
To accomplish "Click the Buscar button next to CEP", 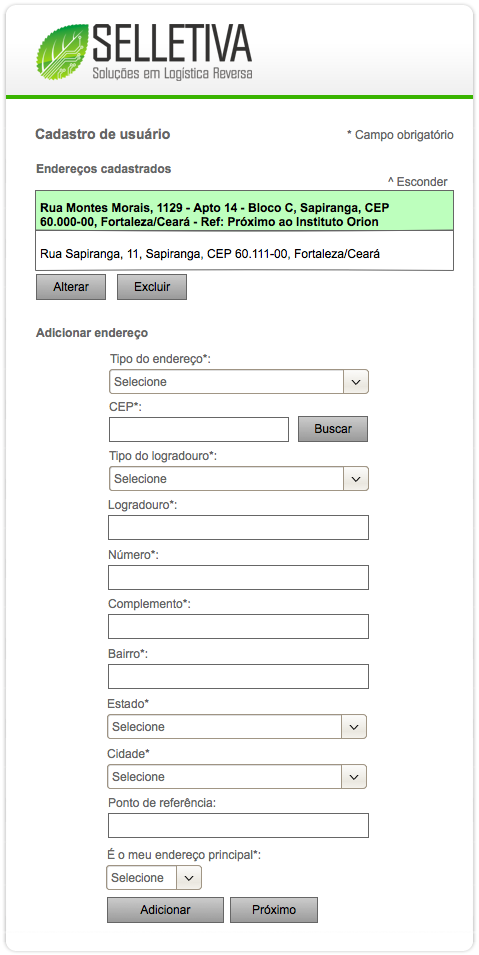I will pos(333,429).
